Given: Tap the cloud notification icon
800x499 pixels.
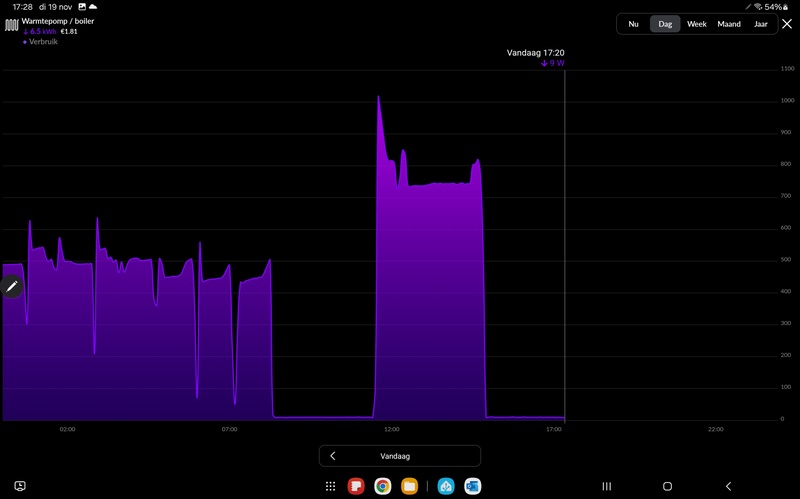Looking at the screenshot, I should 93,7.
